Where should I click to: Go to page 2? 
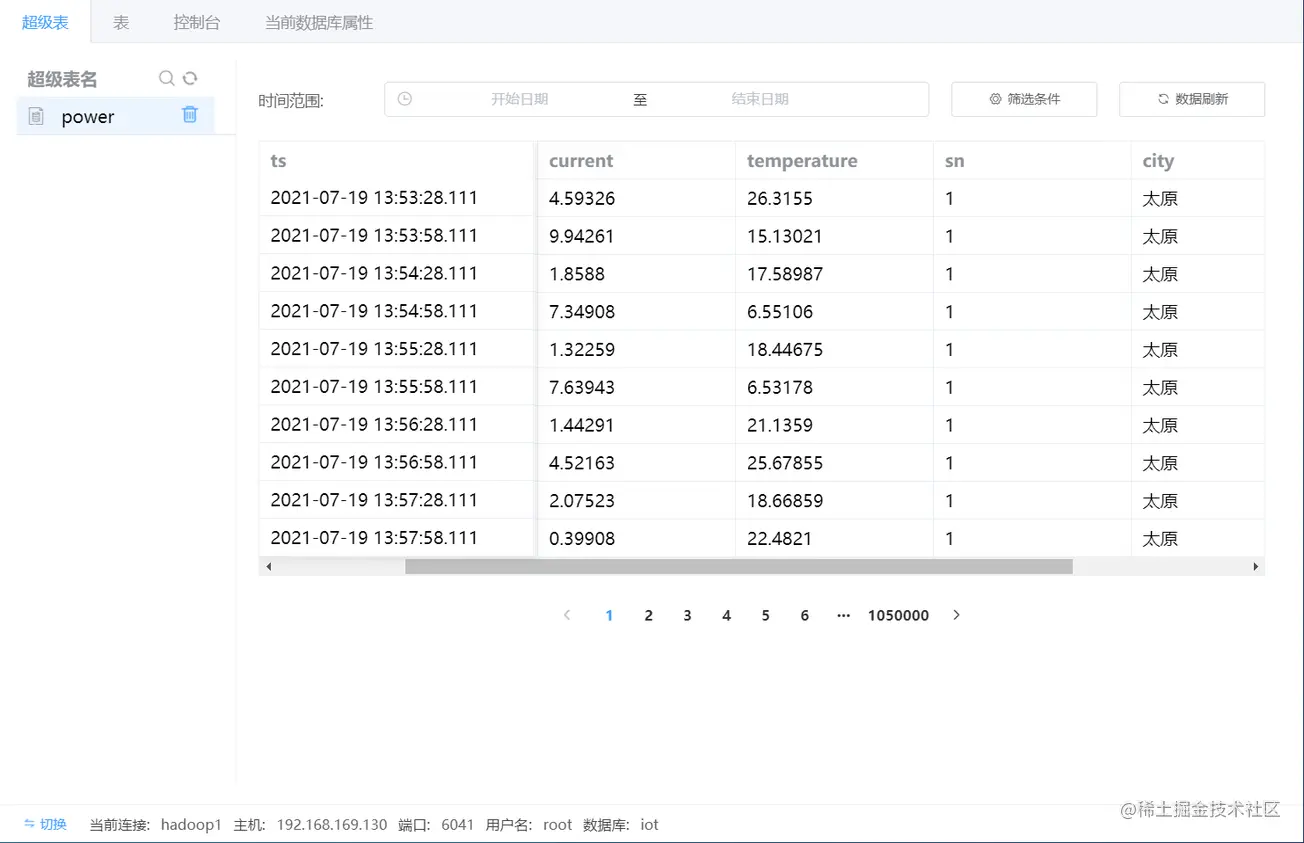point(648,615)
